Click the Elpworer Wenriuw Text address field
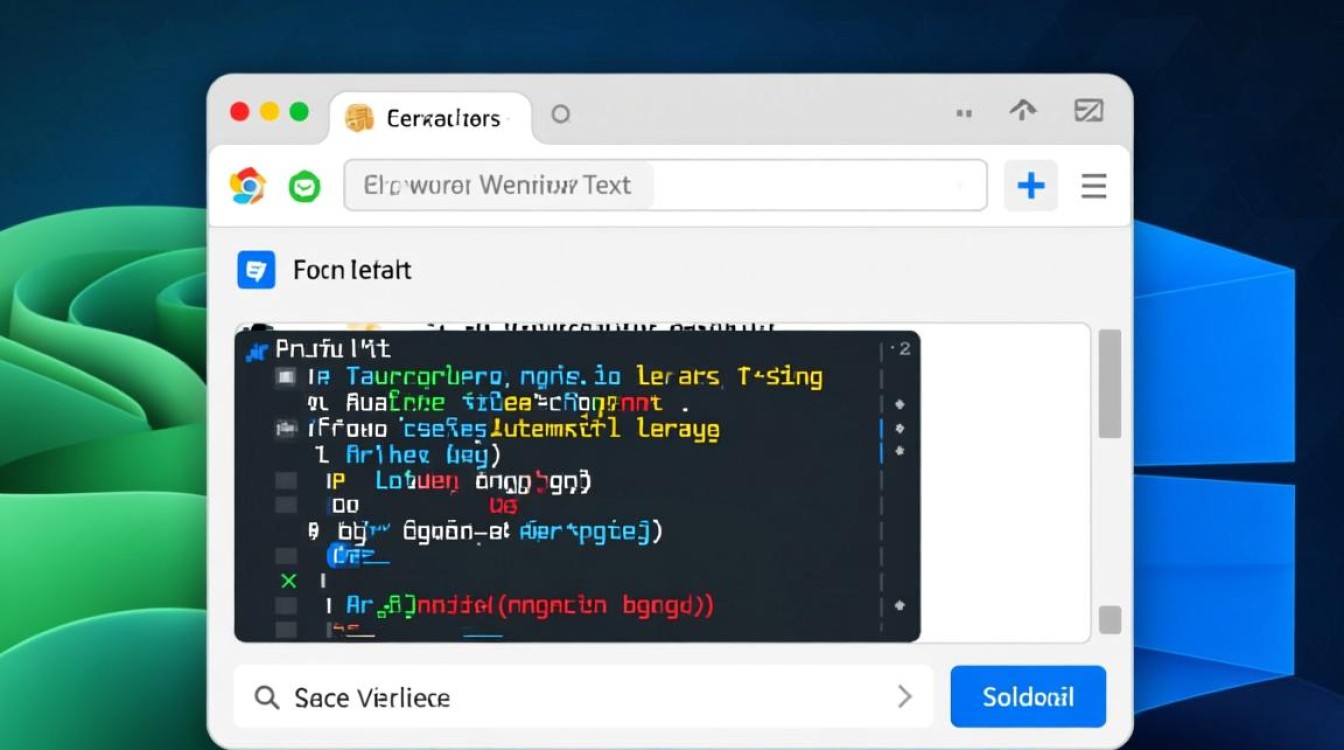 pos(664,185)
